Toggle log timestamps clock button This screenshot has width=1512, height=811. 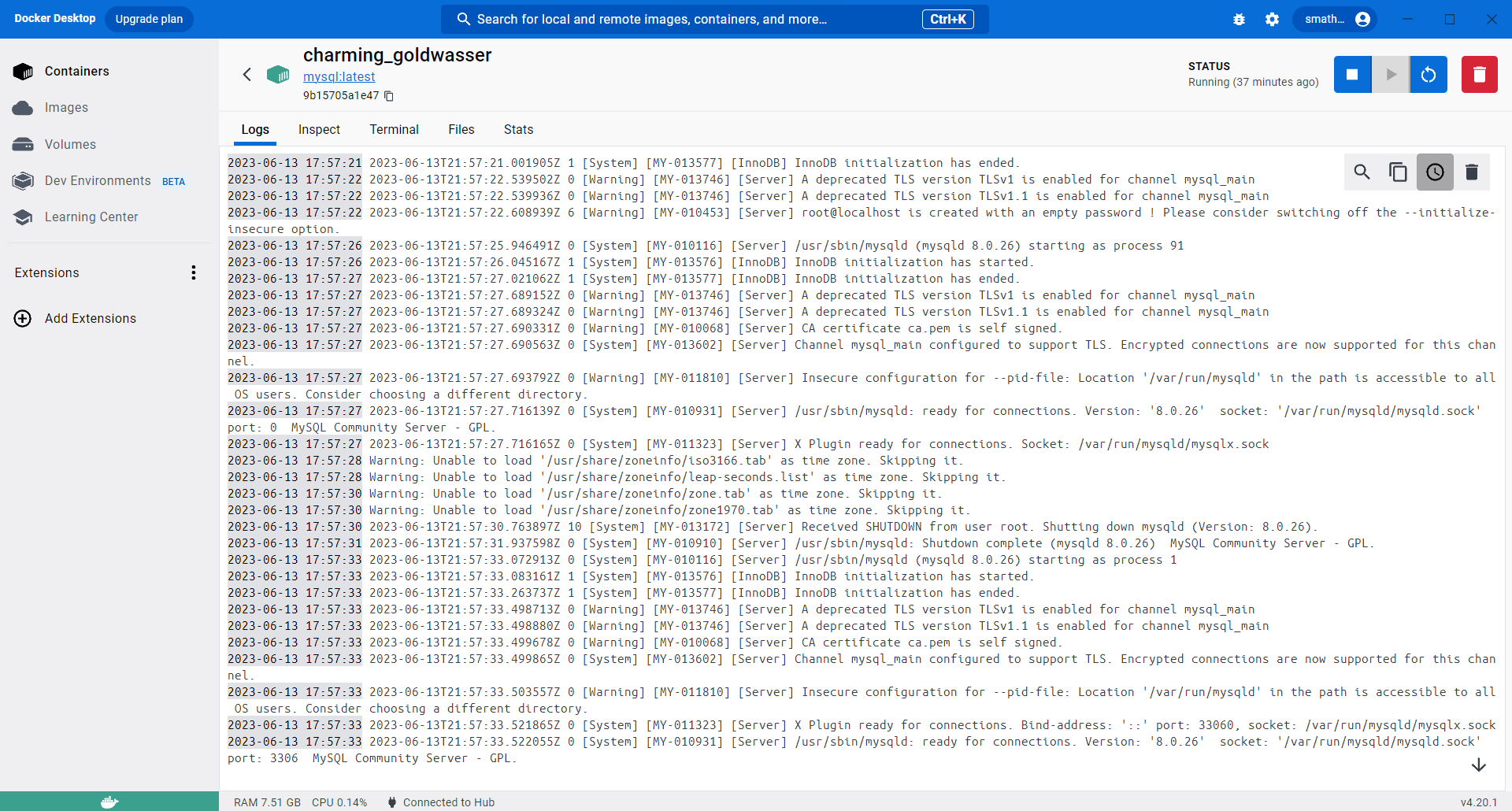1435,172
